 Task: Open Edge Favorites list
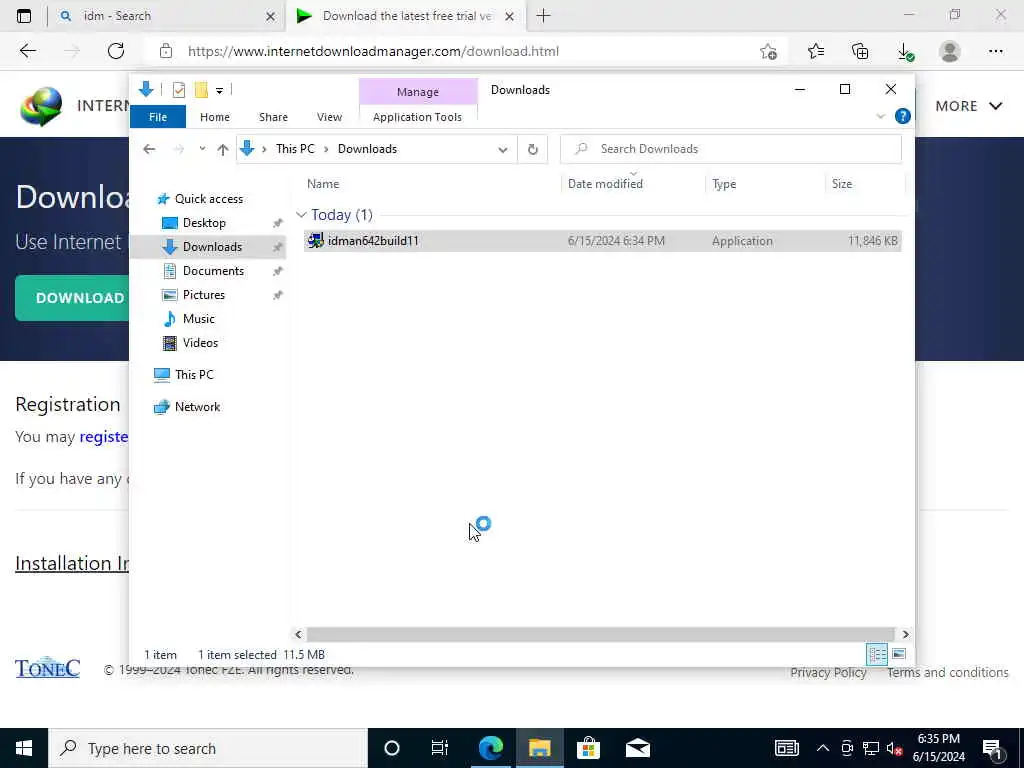tap(816, 51)
